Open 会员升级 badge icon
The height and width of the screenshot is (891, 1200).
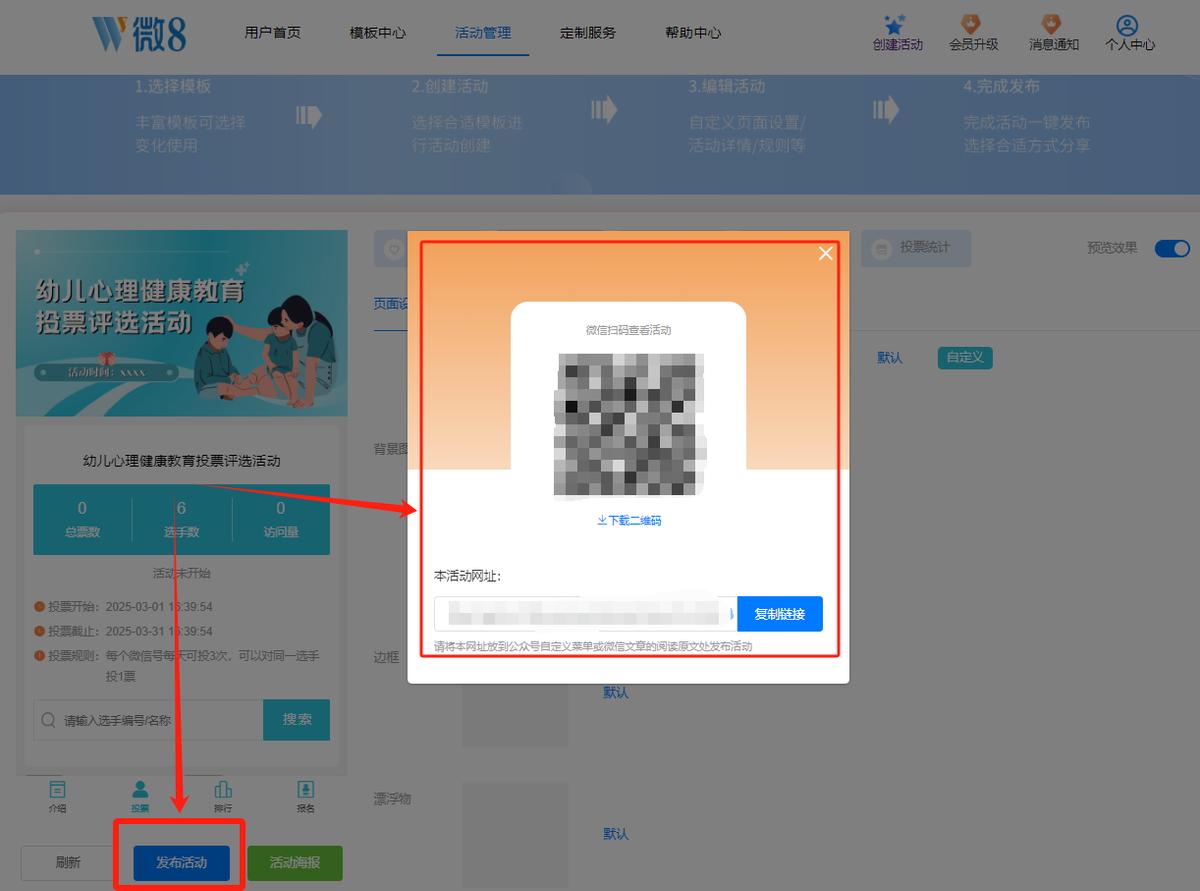click(972, 24)
